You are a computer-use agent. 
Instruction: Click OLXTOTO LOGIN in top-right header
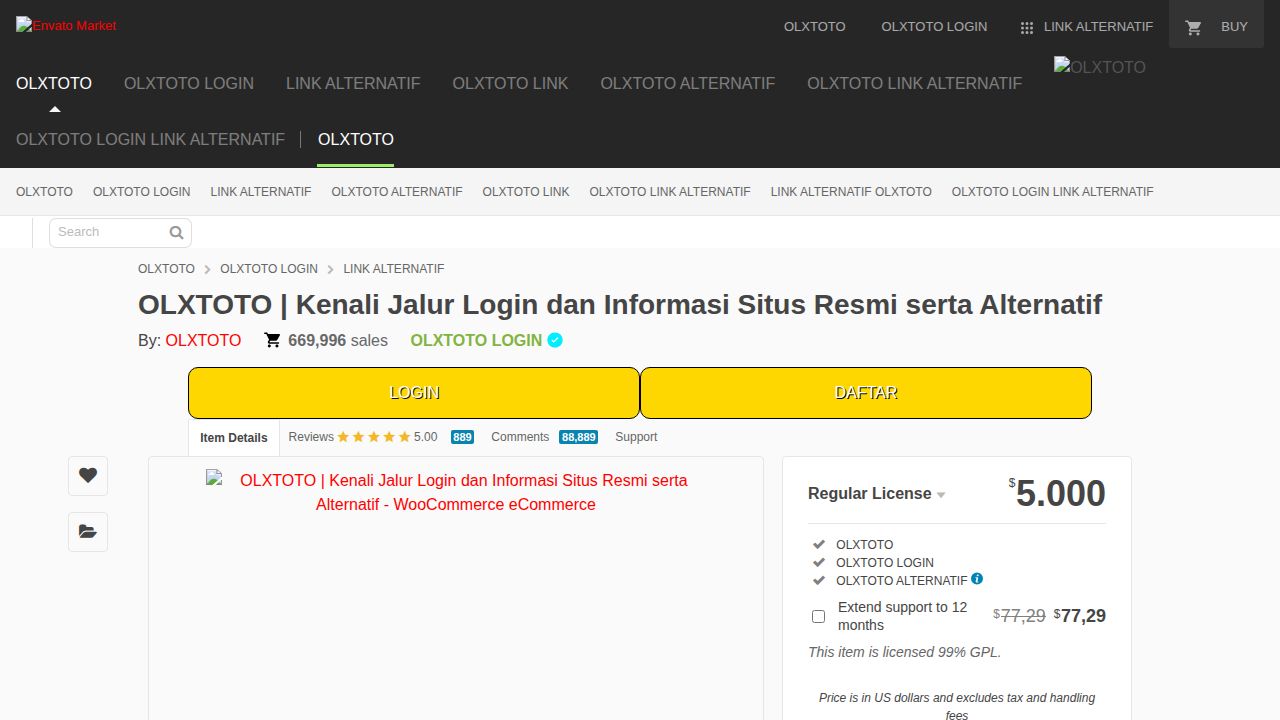tap(934, 27)
